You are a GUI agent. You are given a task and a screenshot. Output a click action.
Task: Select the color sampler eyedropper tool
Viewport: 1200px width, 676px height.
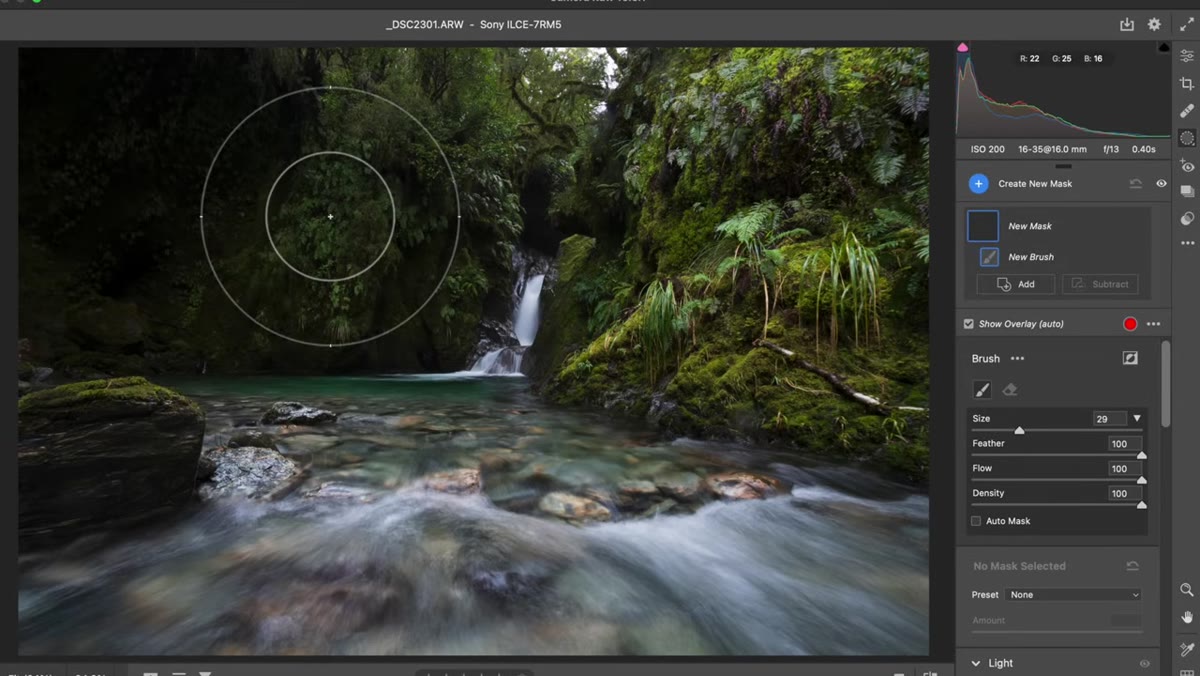pos(1187,649)
